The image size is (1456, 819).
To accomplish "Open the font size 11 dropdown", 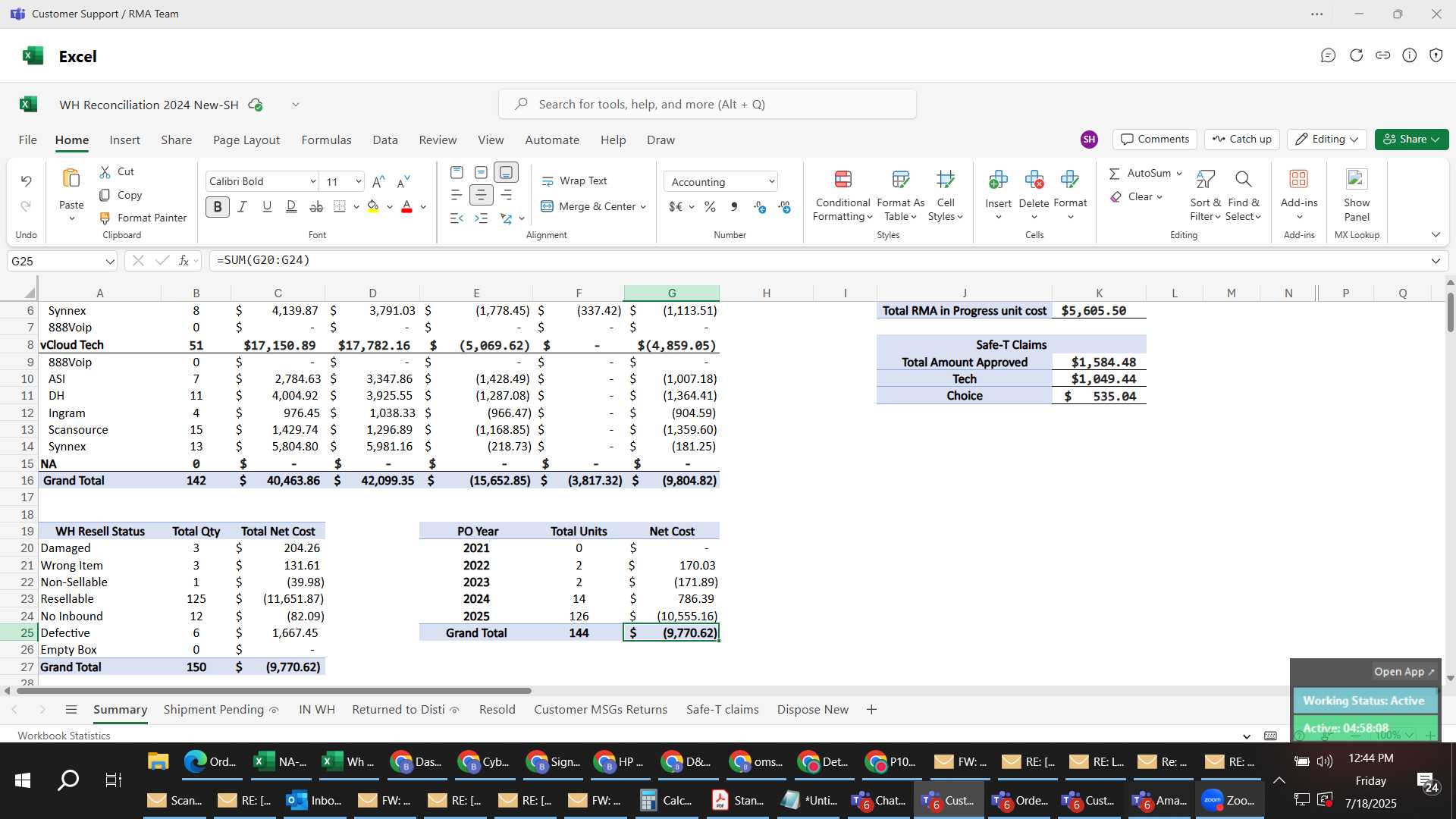I will tap(358, 182).
